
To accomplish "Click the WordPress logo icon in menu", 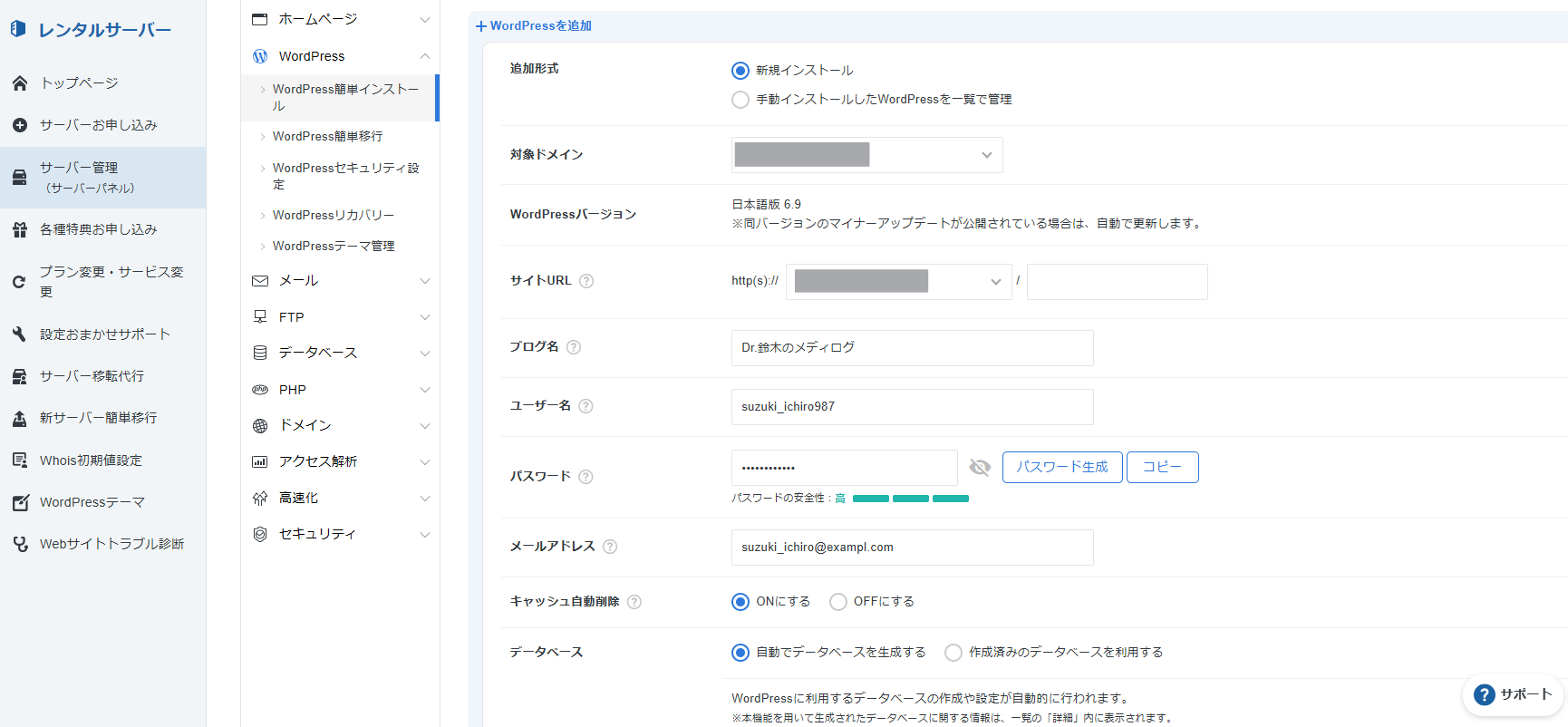I will point(260,56).
